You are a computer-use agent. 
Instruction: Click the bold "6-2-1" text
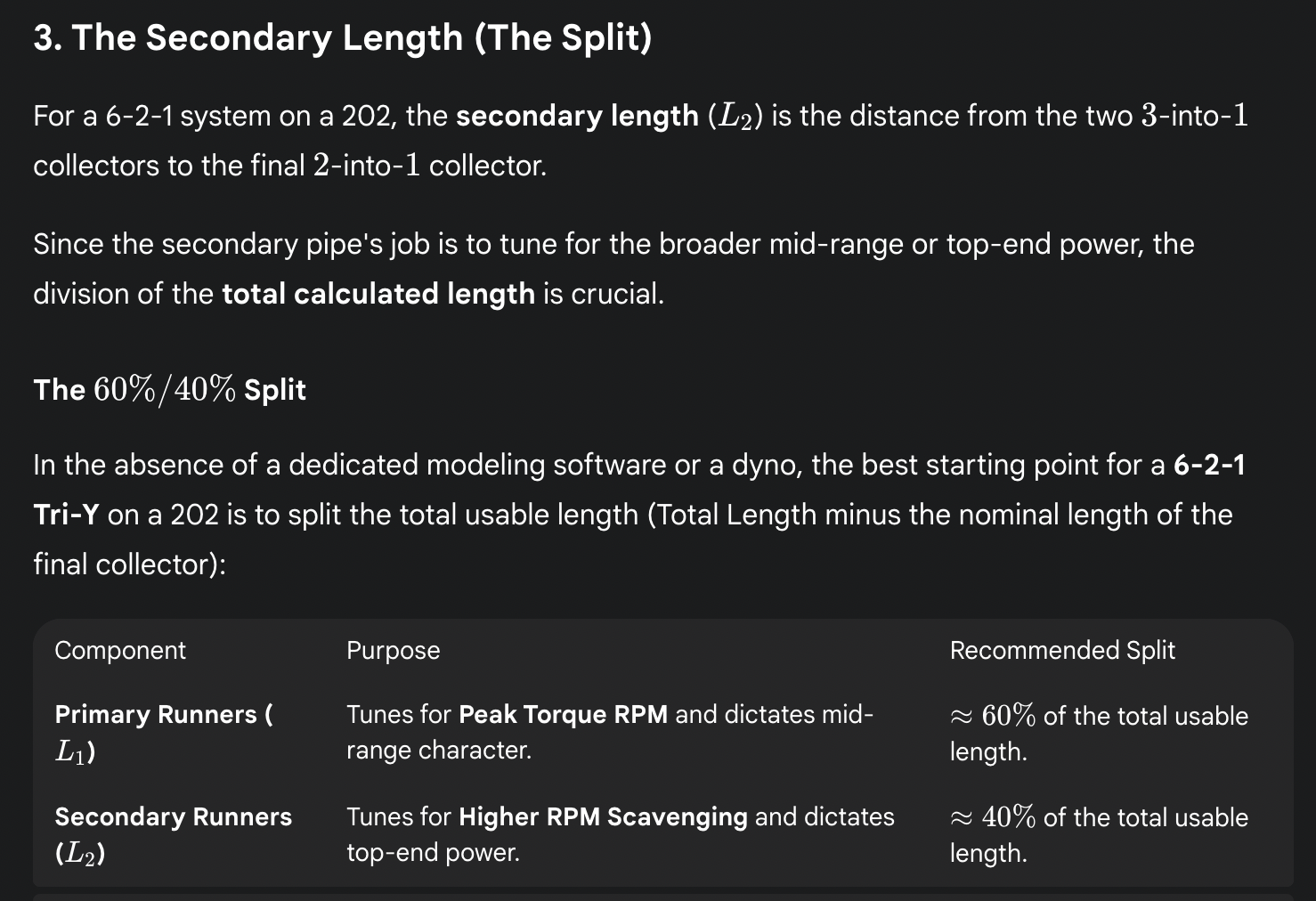coord(1208,465)
